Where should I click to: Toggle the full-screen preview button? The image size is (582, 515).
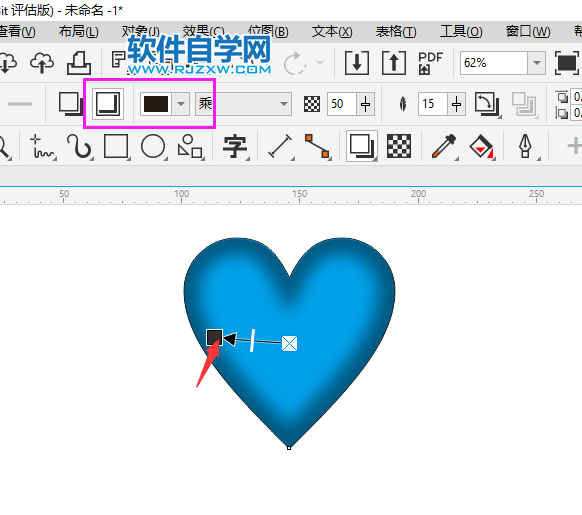[567, 63]
